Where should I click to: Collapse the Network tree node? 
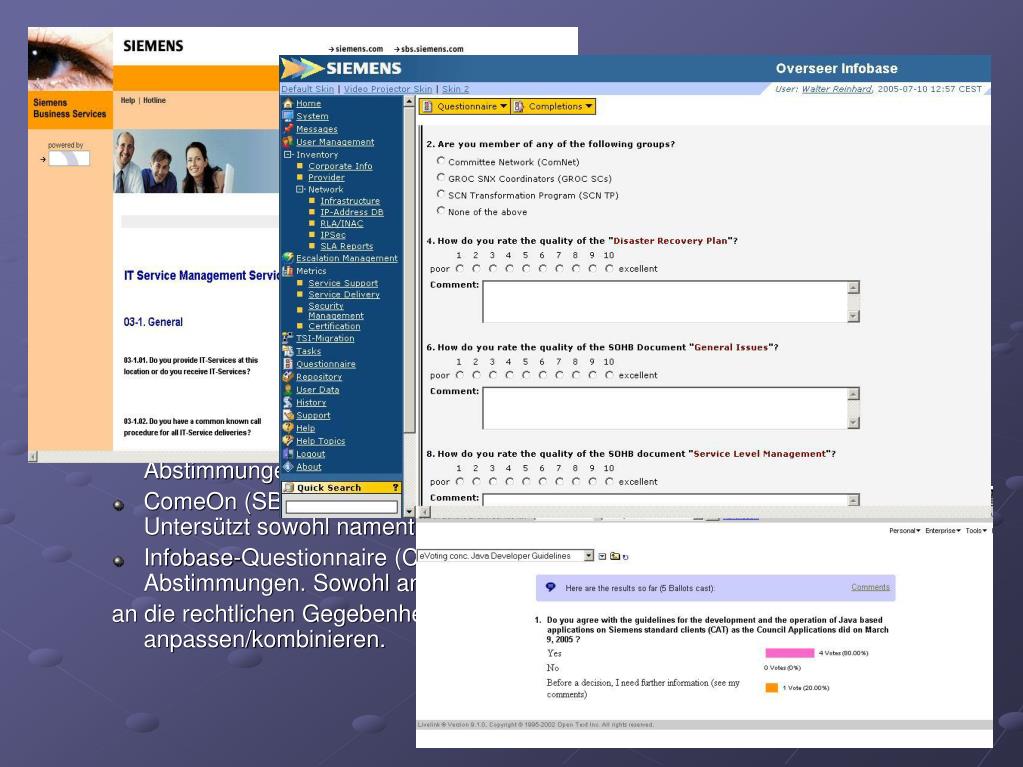pos(299,189)
